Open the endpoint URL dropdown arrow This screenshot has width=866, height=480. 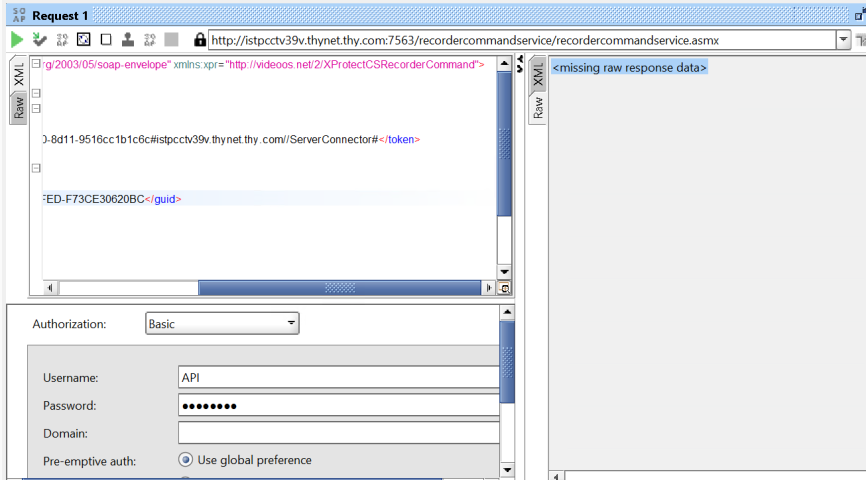[843, 40]
